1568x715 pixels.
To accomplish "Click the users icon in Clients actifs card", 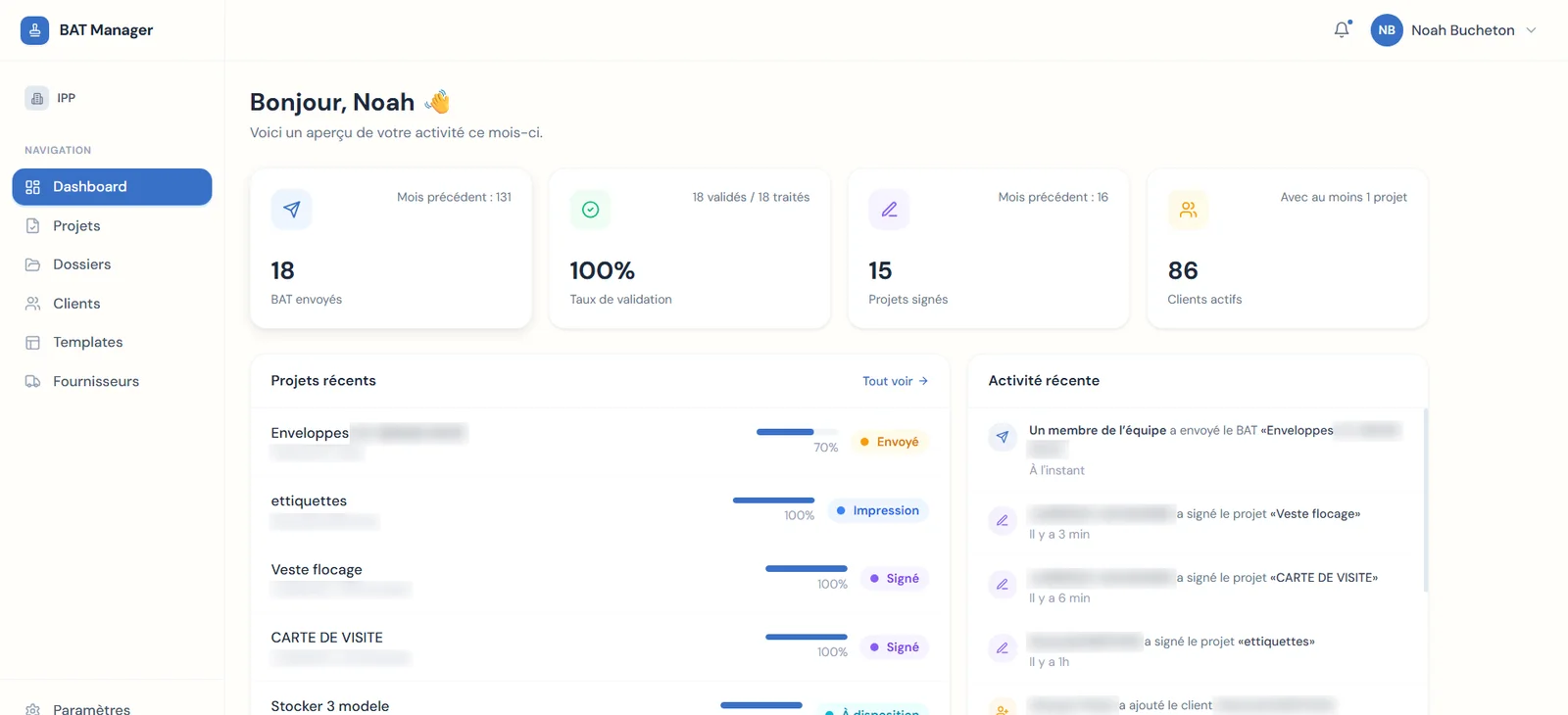I will 1188,210.
